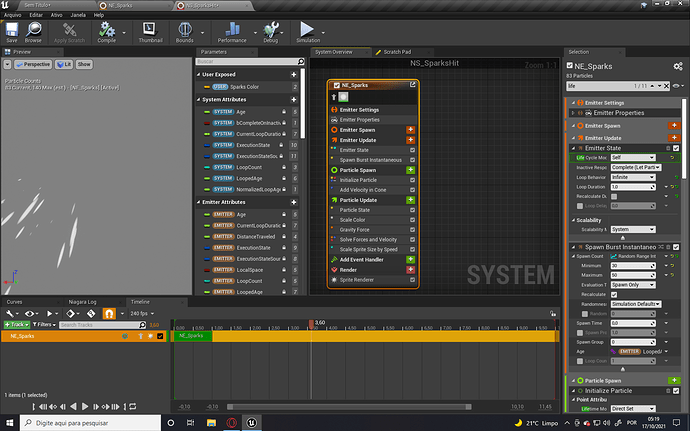Click the green Track add button
690x431 pixels.
17,324
